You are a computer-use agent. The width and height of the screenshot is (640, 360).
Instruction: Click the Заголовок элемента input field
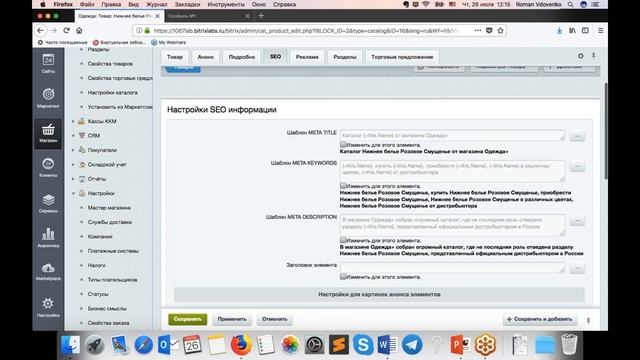pos(452,268)
